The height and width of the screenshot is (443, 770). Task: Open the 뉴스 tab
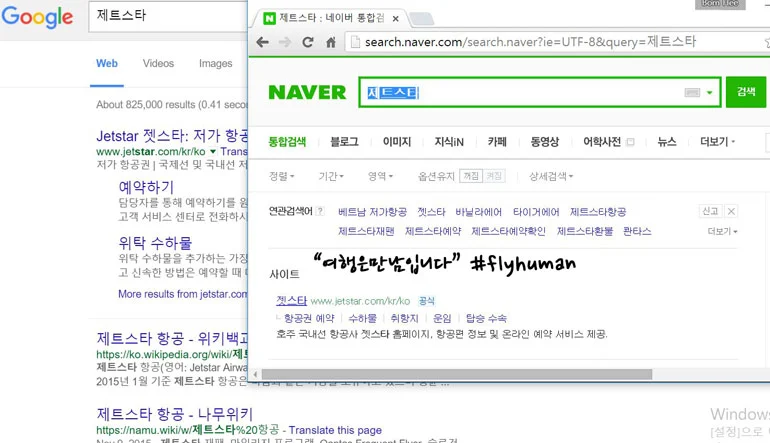click(x=667, y=142)
